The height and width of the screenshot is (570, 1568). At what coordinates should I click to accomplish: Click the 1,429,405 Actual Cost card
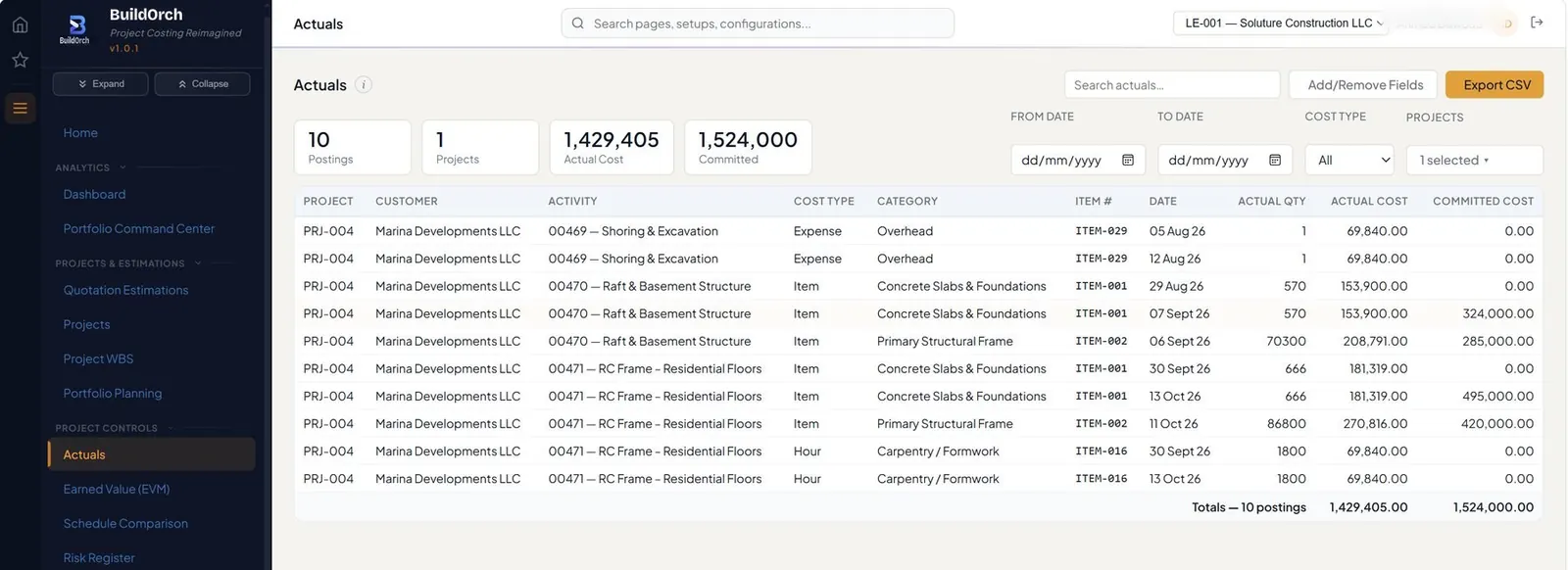(612, 148)
